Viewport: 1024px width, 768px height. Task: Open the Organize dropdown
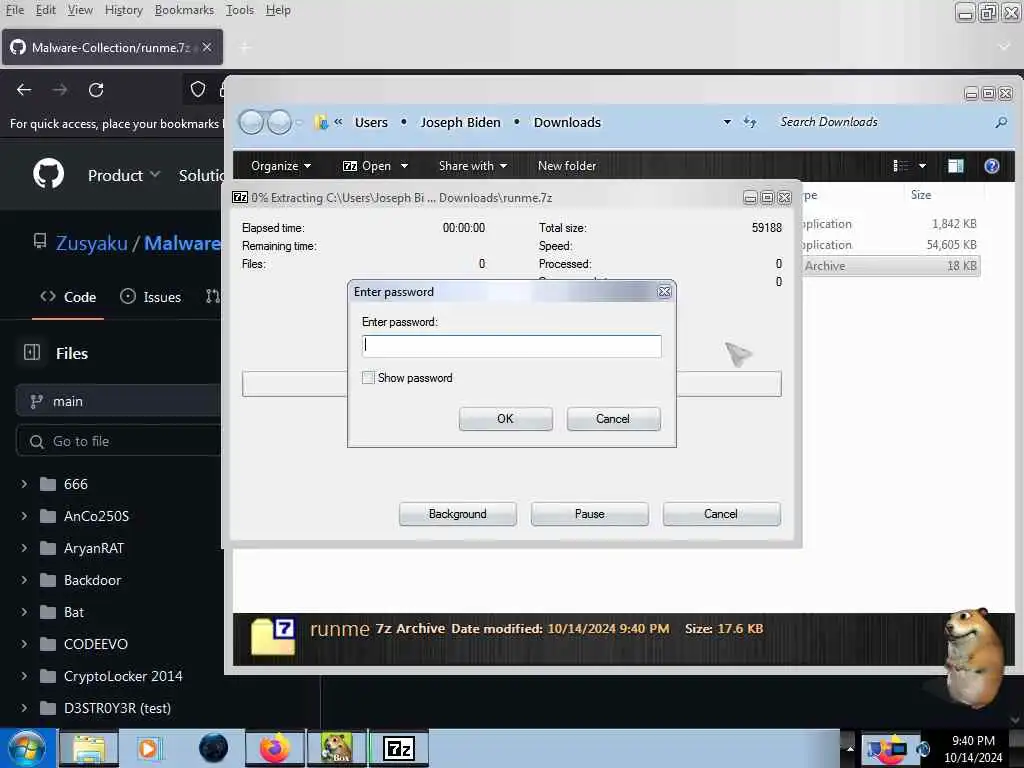point(281,166)
